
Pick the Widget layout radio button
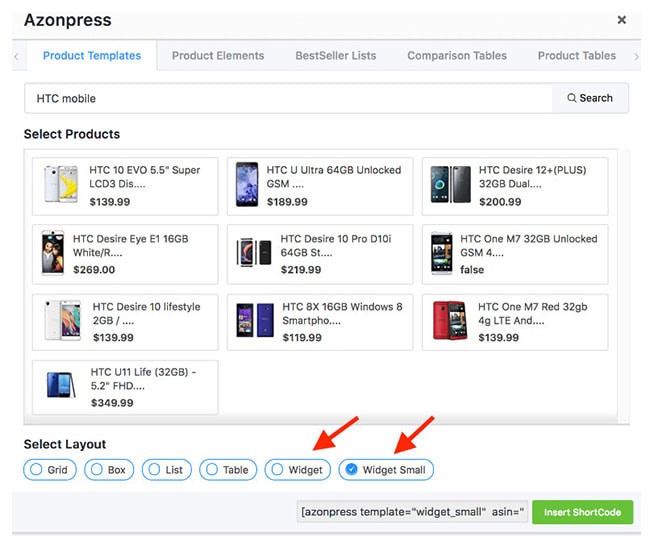coord(276,469)
